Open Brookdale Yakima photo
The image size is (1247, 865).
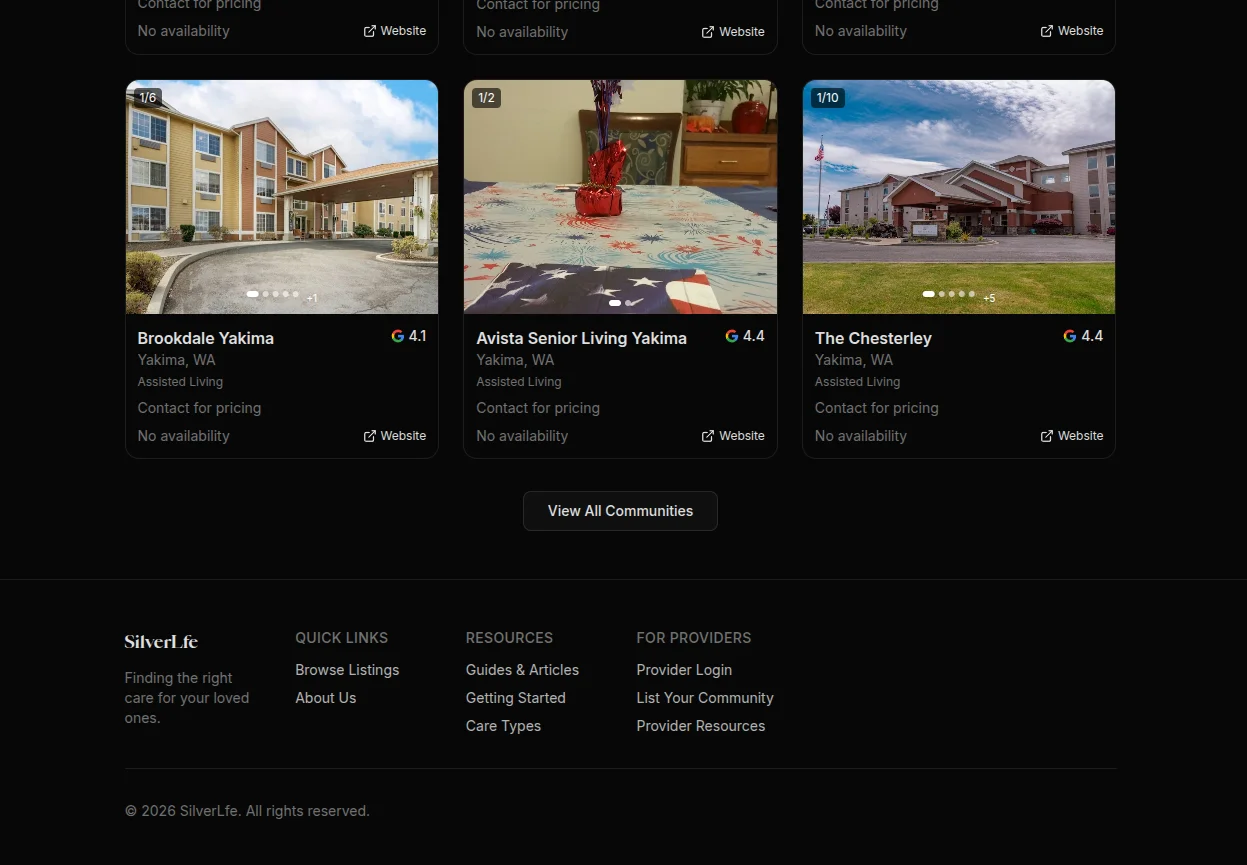[282, 197]
